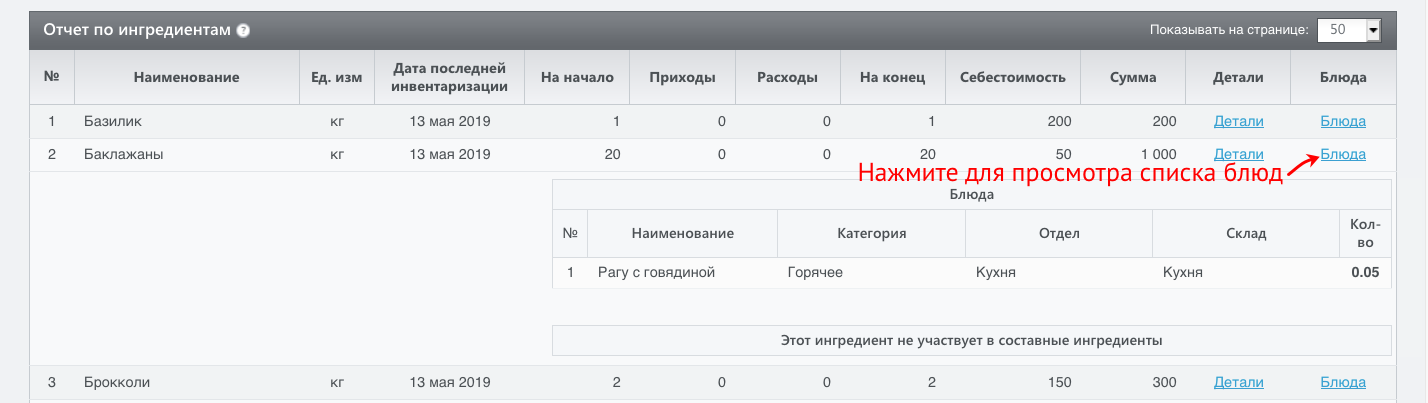Viewport: 1428px width, 403px height.
Task: Open Детали link for Брокколи
Action: [x=1238, y=383]
